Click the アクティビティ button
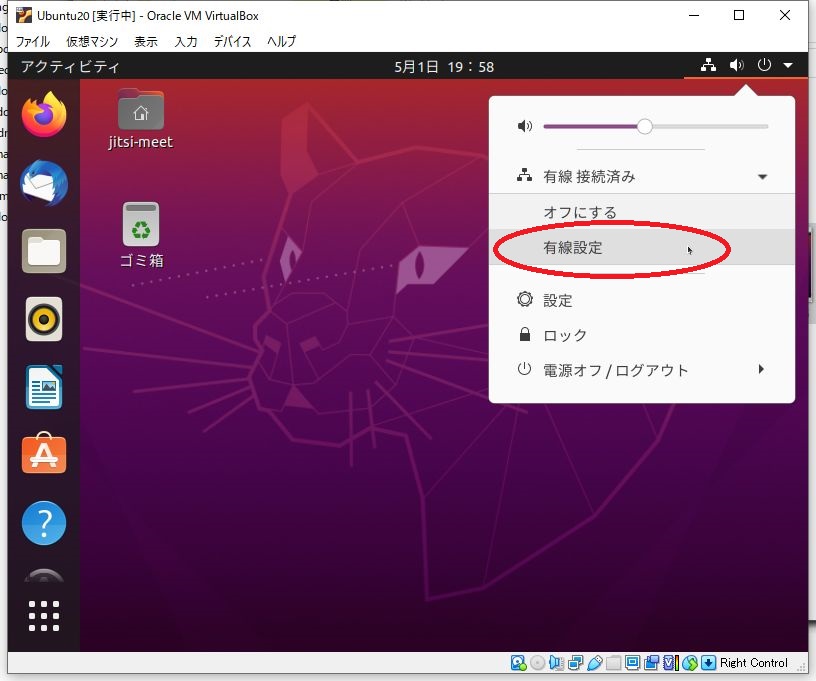This screenshot has width=816, height=681. point(70,67)
